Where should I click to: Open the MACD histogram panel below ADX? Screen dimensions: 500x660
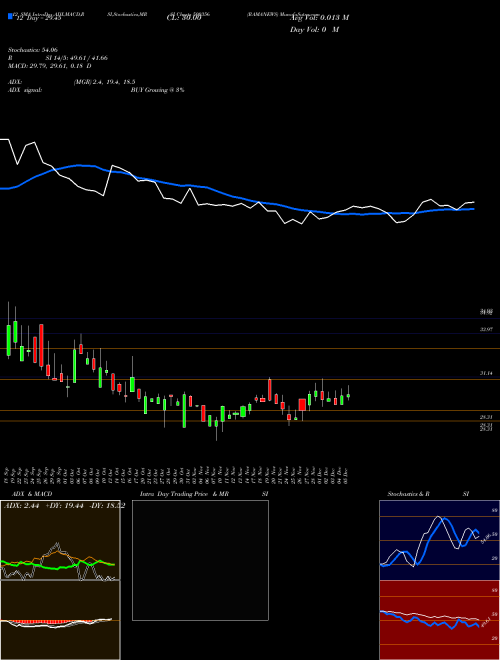tap(60, 620)
